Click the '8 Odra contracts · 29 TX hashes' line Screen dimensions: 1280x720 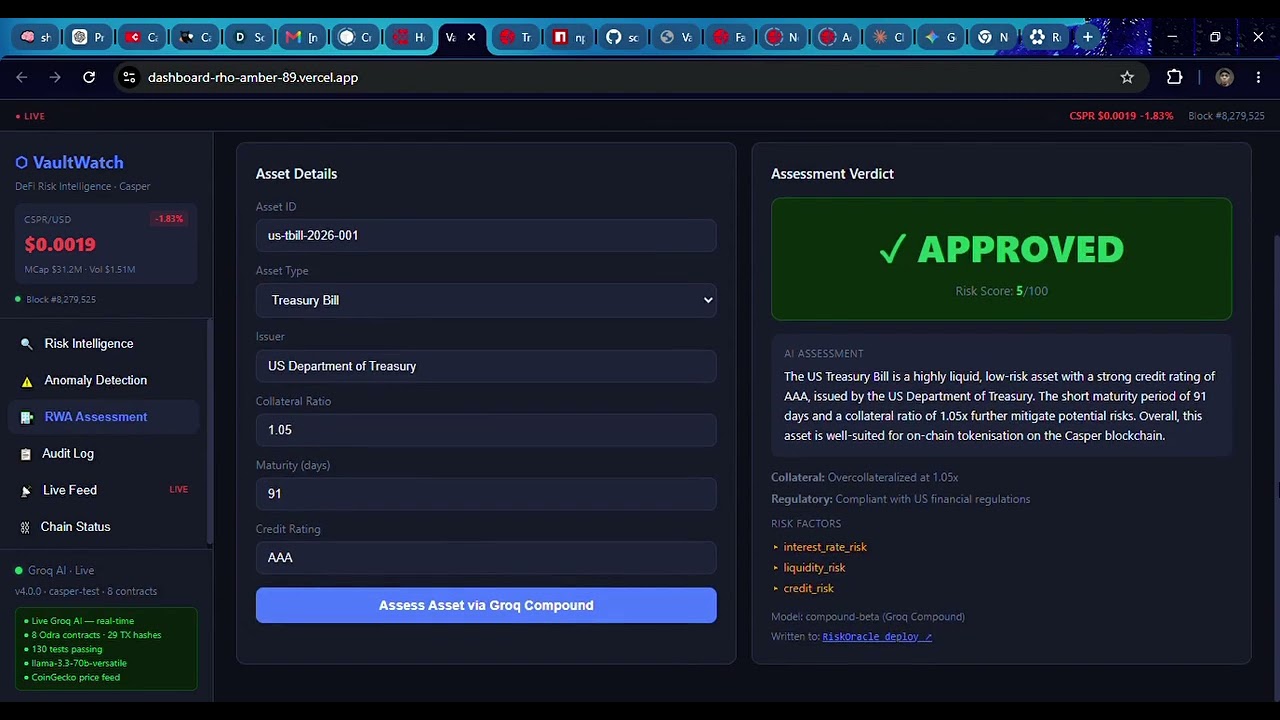point(92,635)
